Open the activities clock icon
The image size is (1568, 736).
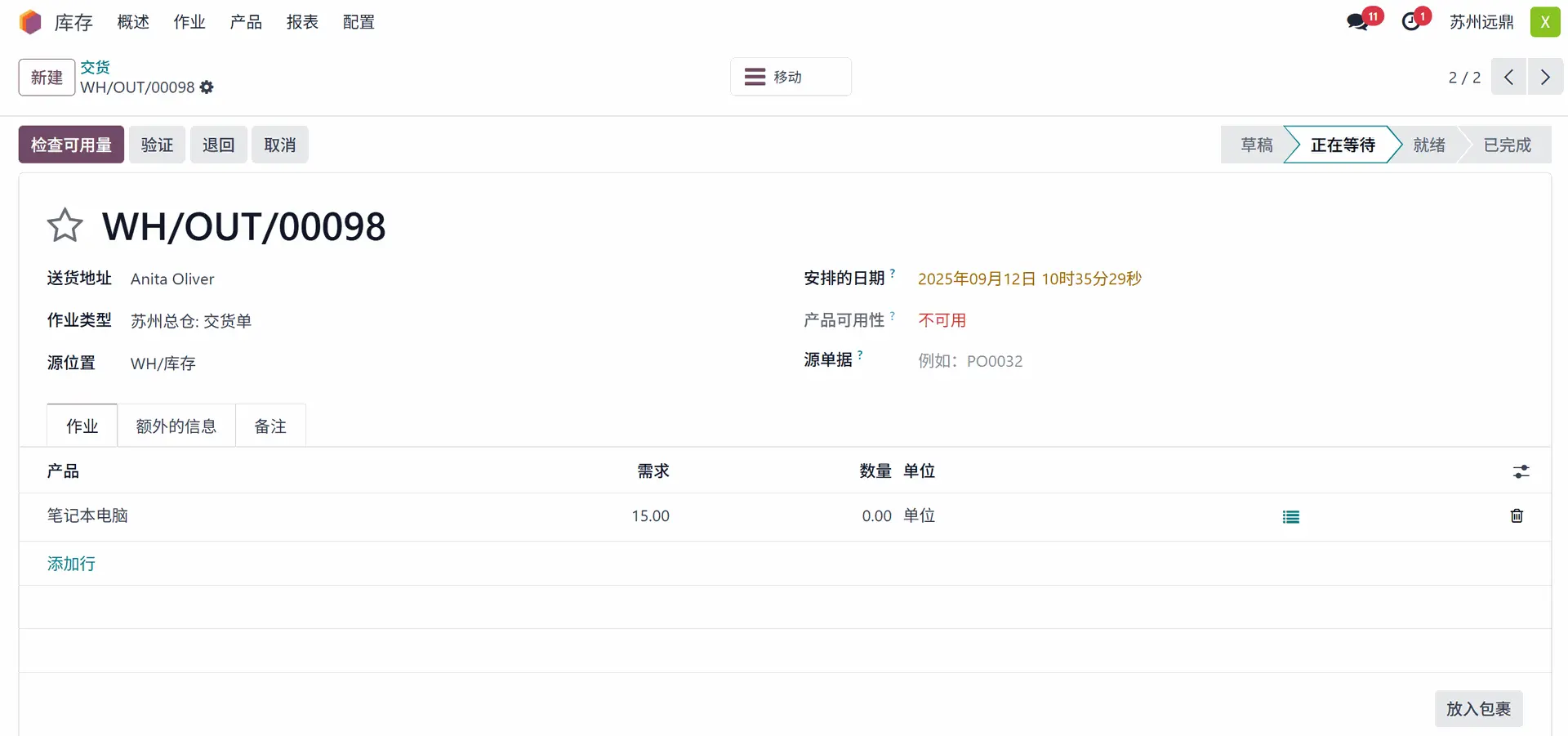1410,22
